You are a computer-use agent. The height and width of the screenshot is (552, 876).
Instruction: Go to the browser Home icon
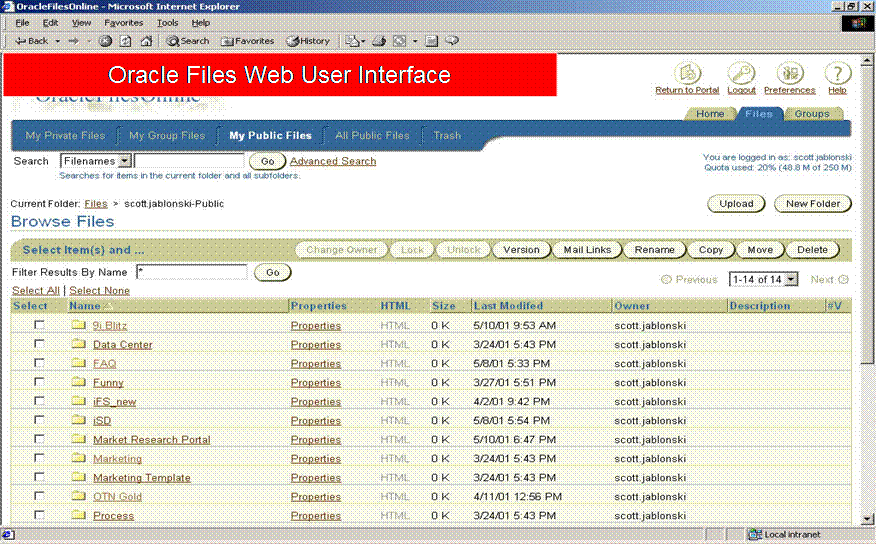[146, 41]
